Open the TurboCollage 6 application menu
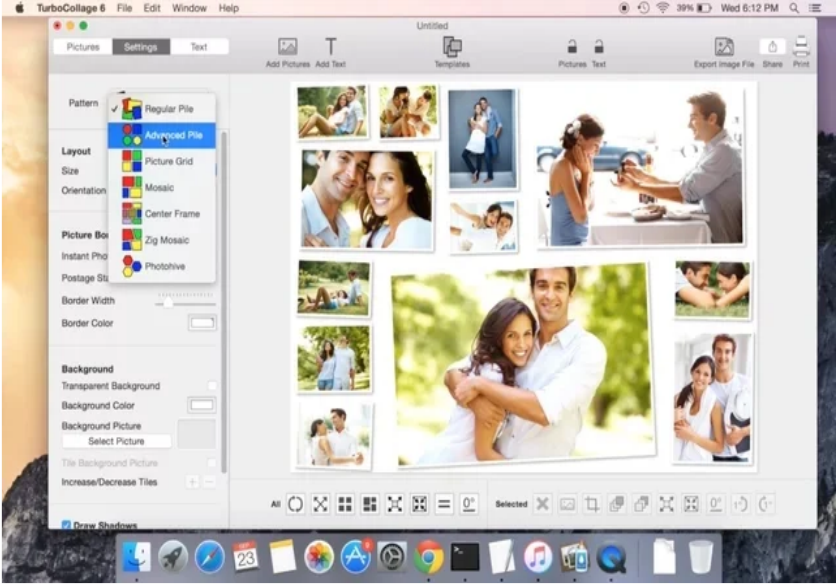Image resolution: width=836 pixels, height=584 pixels. pos(71,8)
